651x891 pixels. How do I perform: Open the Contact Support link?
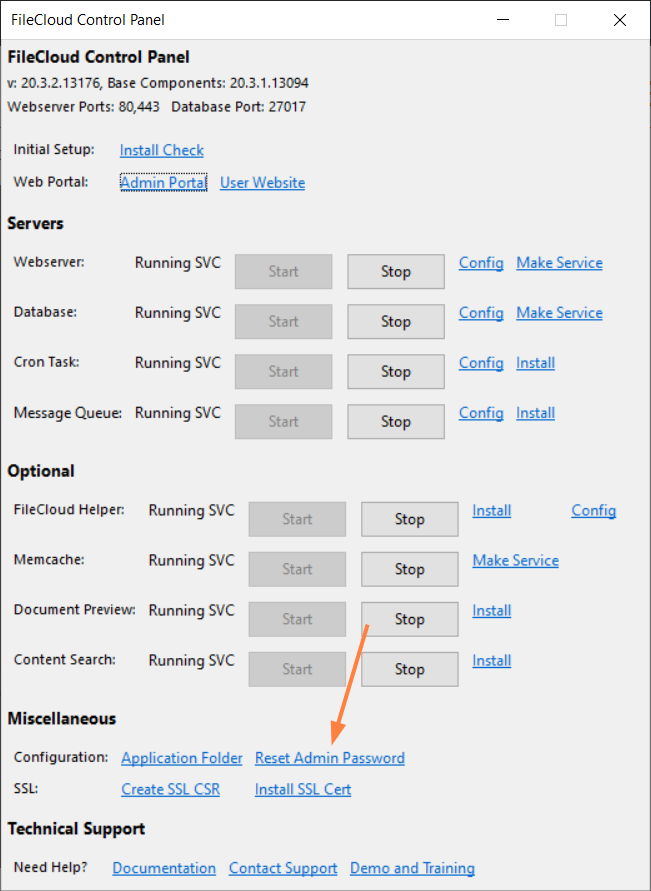(x=283, y=868)
